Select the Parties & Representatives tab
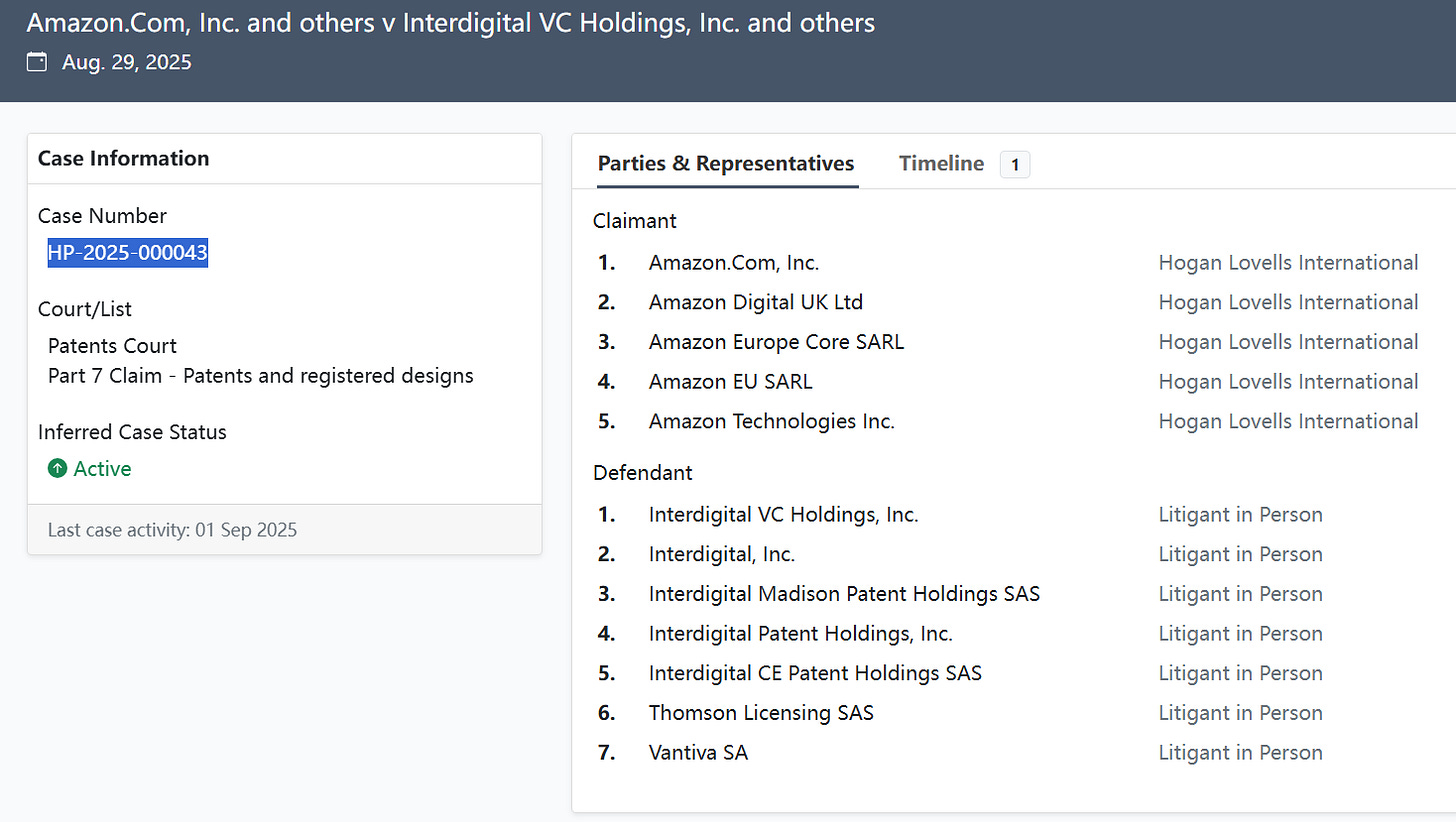 pyautogui.click(x=726, y=164)
